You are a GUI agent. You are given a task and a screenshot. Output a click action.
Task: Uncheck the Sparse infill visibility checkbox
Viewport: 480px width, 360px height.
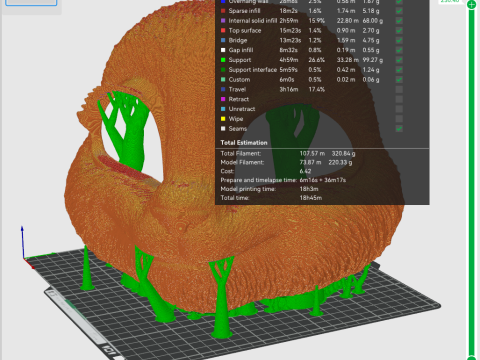399,11
